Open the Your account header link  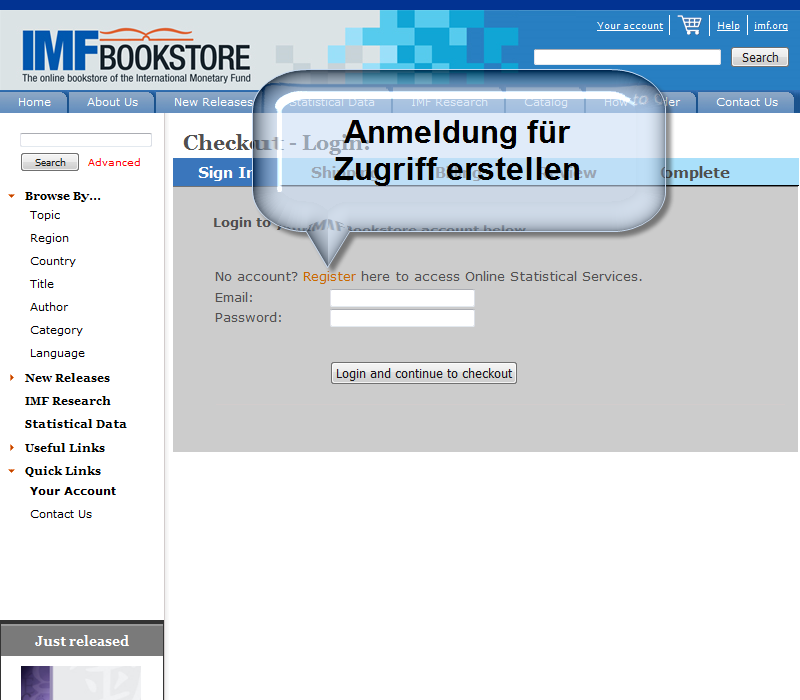630,26
